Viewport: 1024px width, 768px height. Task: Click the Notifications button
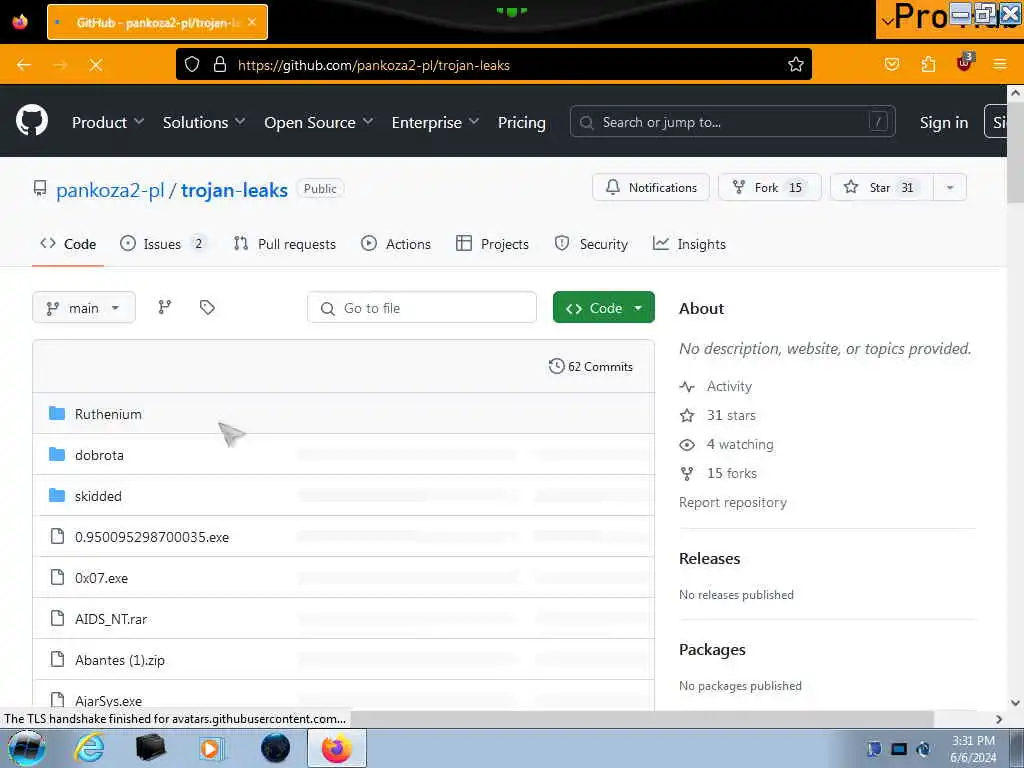[x=650, y=187]
